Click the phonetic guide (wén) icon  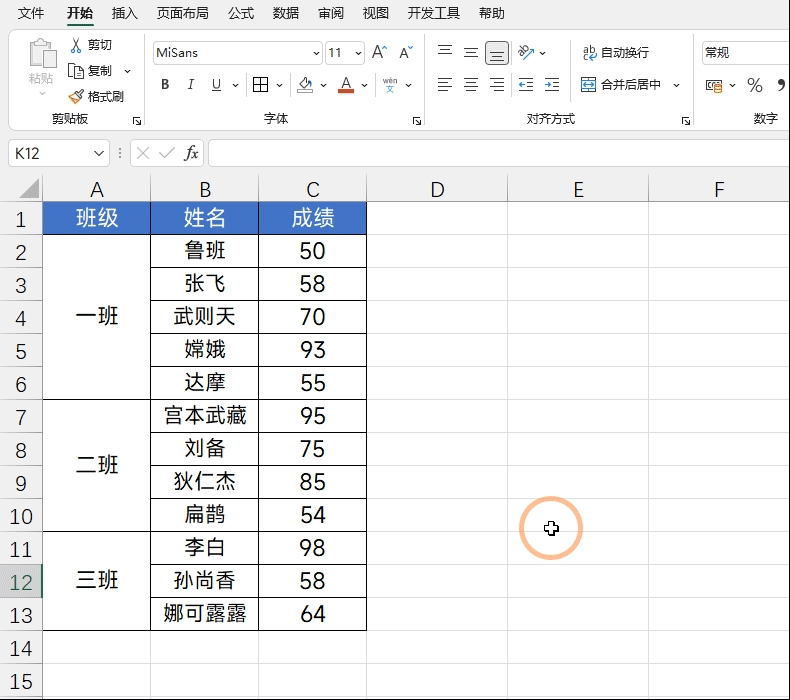[x=390, y=85]
